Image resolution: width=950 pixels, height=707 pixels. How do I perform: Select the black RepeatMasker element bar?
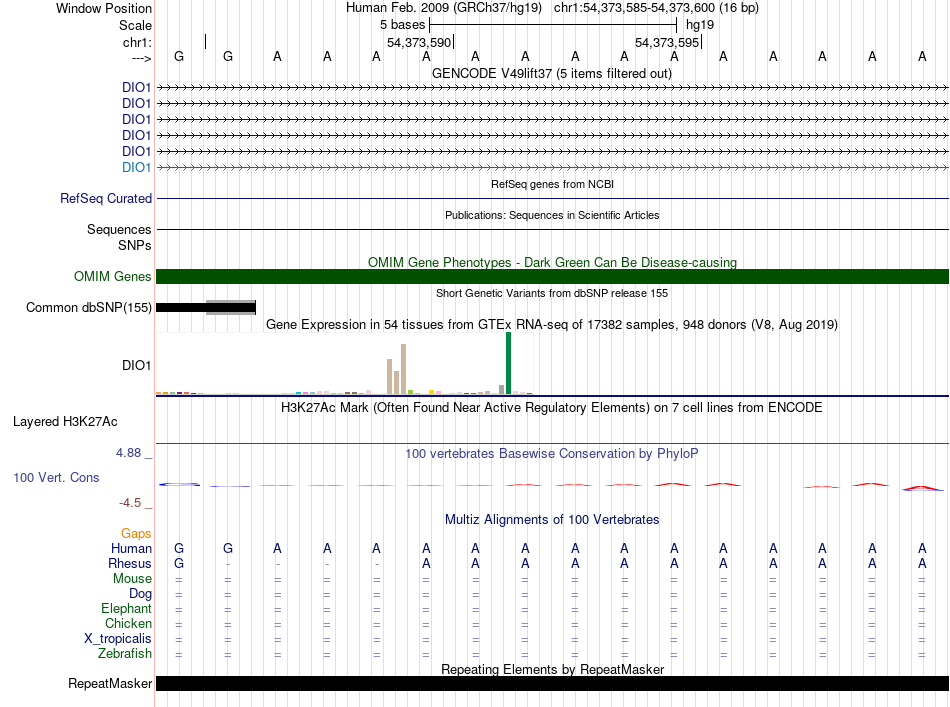coord(552,684)
